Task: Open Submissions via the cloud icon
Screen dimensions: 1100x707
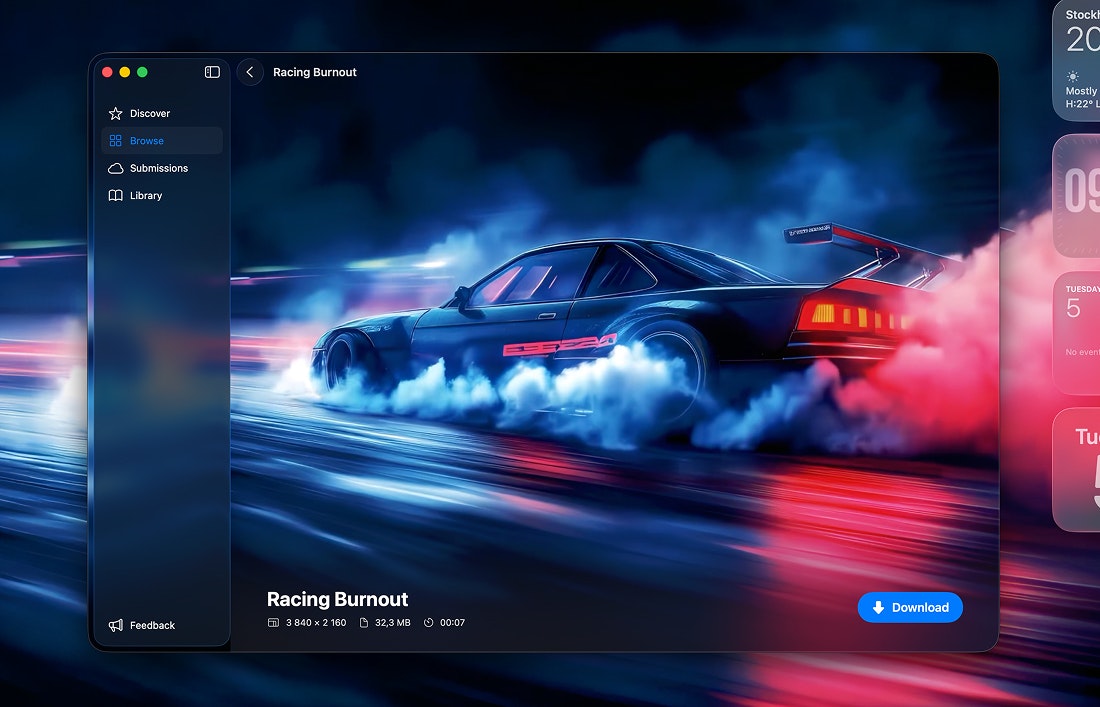Action: click(x=116, y=168)
